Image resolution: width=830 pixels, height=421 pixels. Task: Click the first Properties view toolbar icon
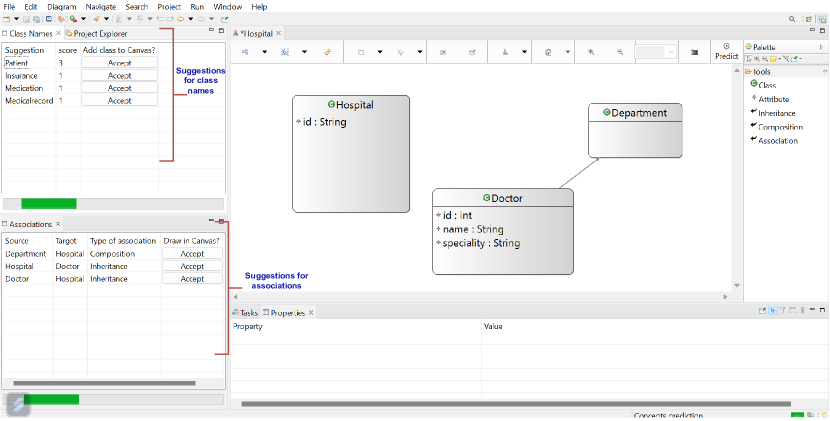762,311
